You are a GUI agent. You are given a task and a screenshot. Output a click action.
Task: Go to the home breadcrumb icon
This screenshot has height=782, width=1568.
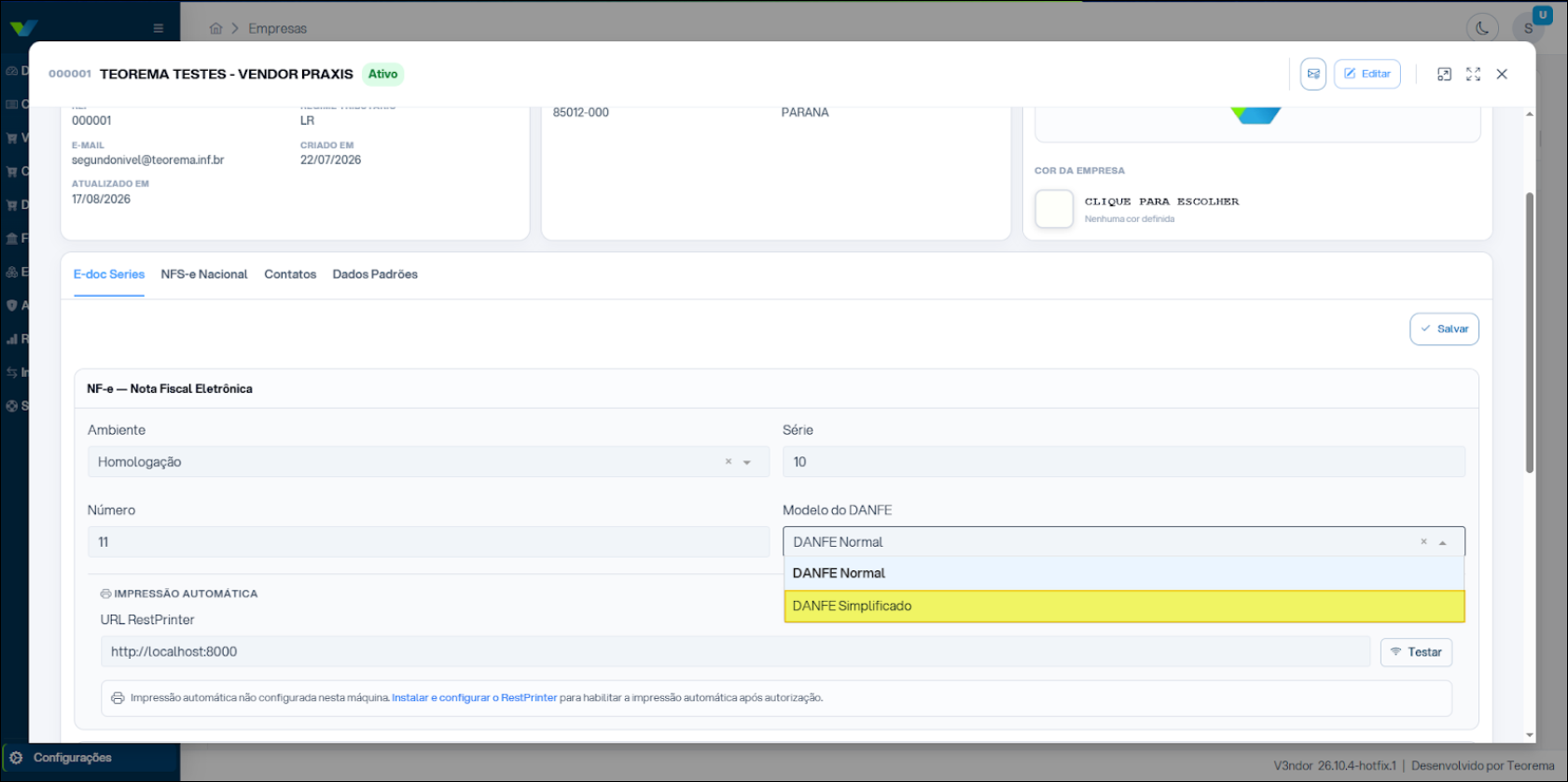coord(215,29)
